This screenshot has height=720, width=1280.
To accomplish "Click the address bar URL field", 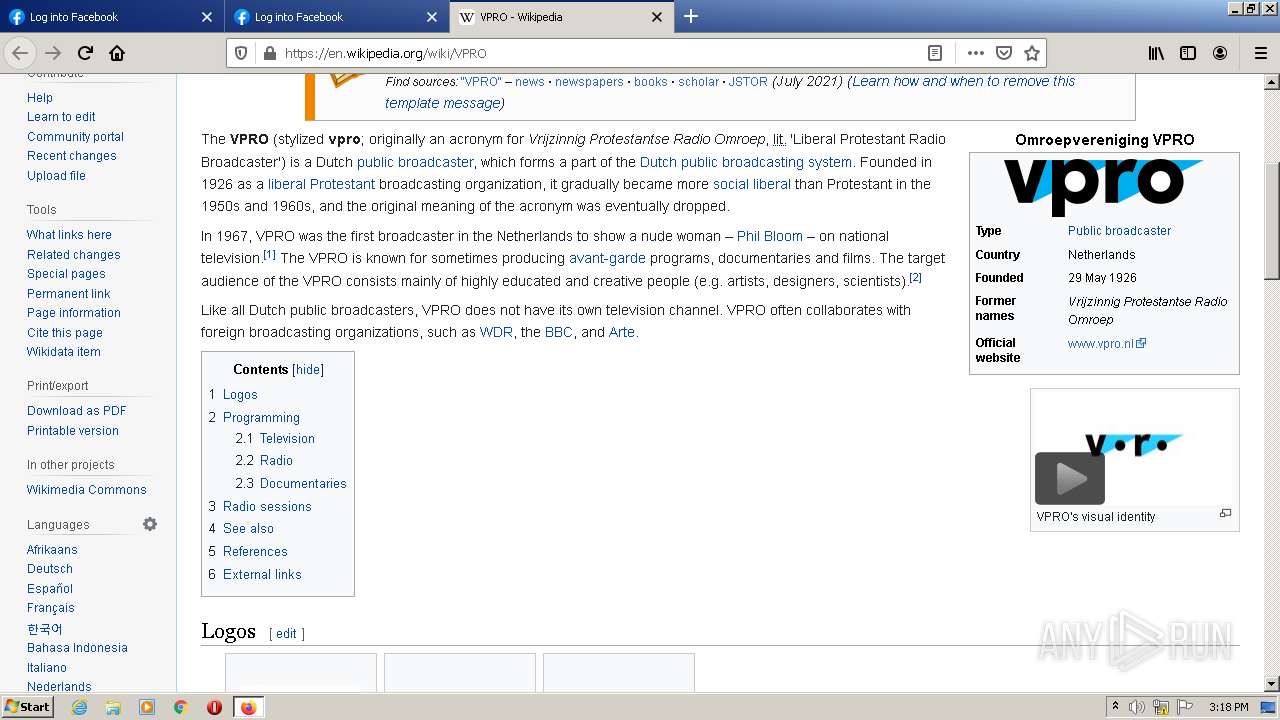I will (x=600, y=53).
